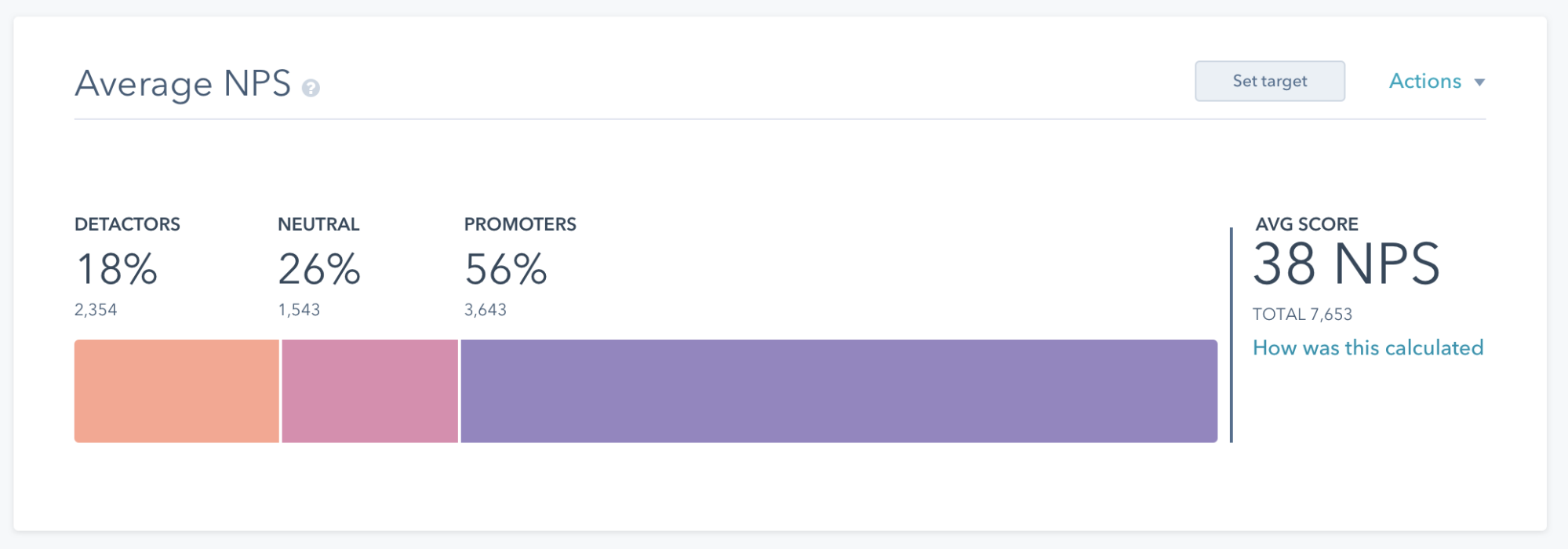Click the DETACTORS heading label
This screenshot has width=1568, height=549.
click(x=127, y=224)
